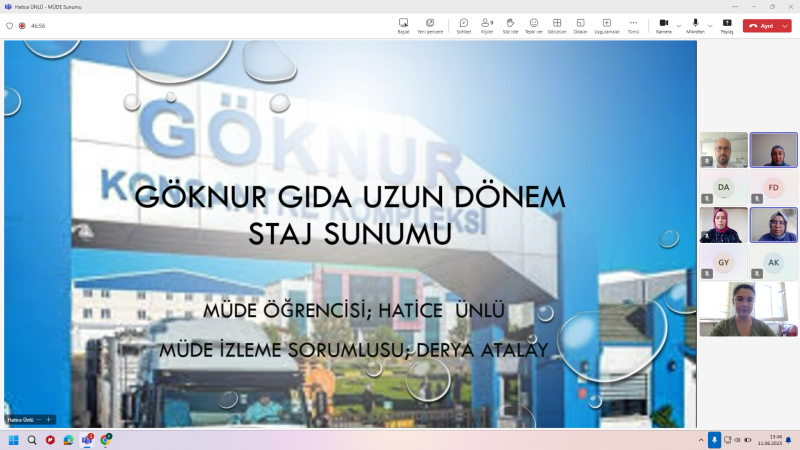
Task: Open the Ayrıl dropdown arrow
Action: click(x=785, y=26)
